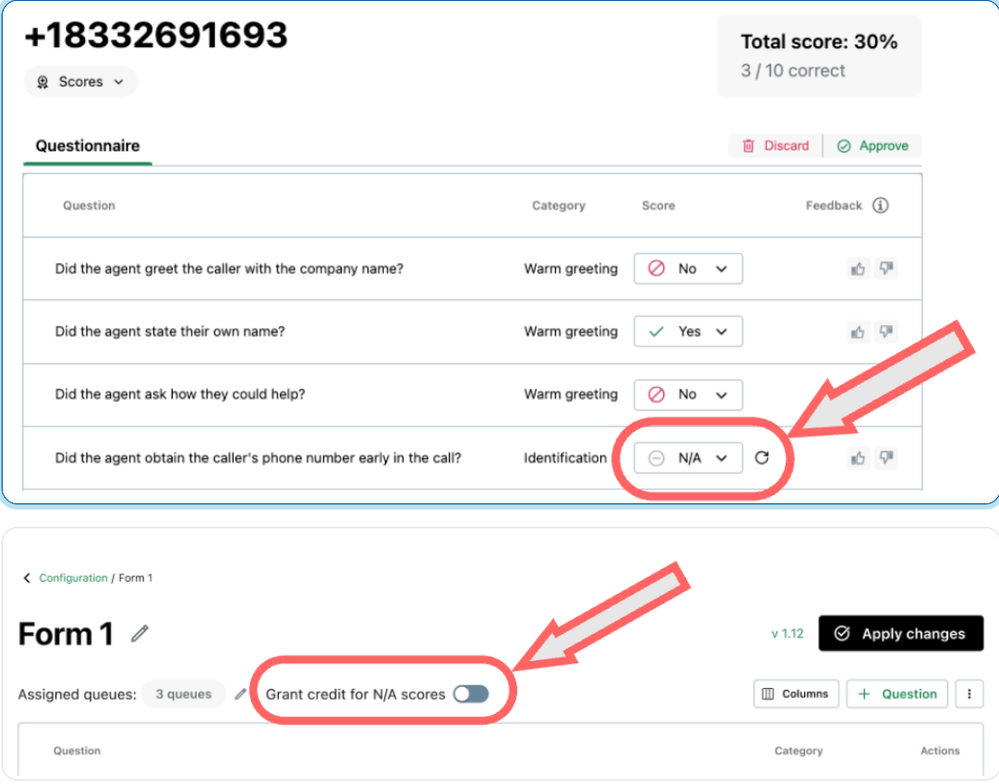
Task: Open the three-dot more options menu
Action: click(969, 694)
